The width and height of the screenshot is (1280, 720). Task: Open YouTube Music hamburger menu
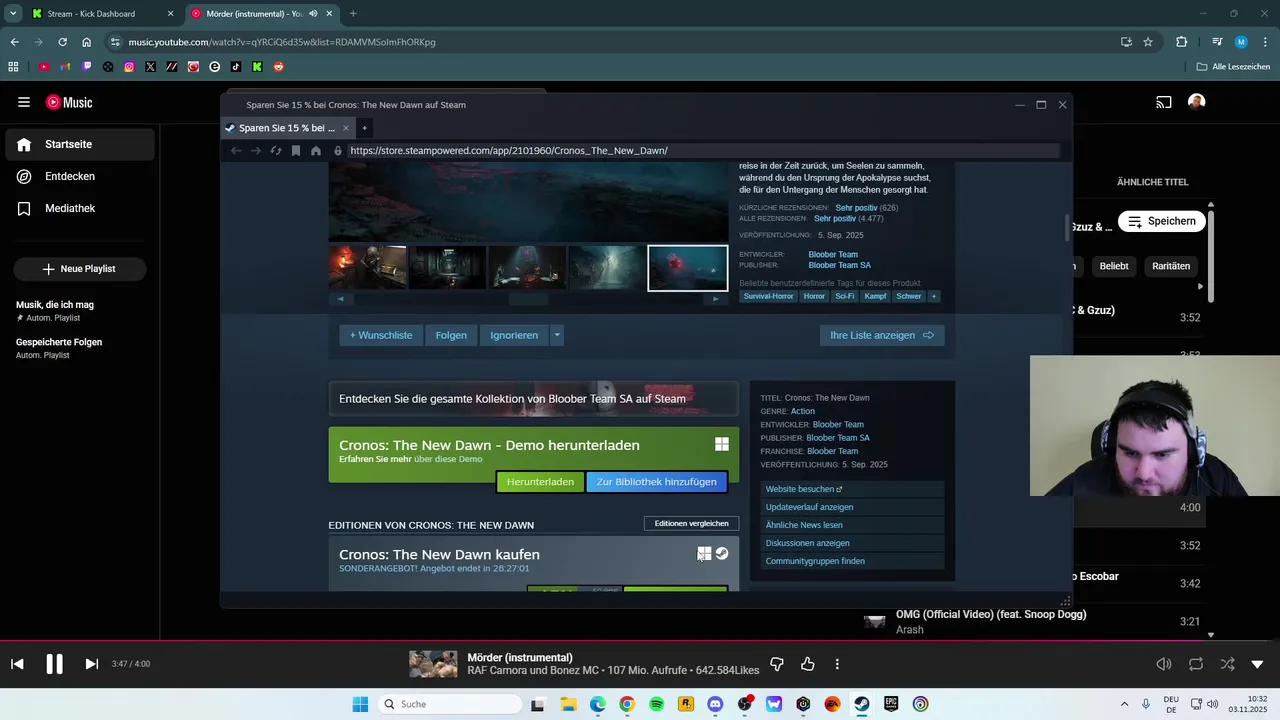click(24, 102)
